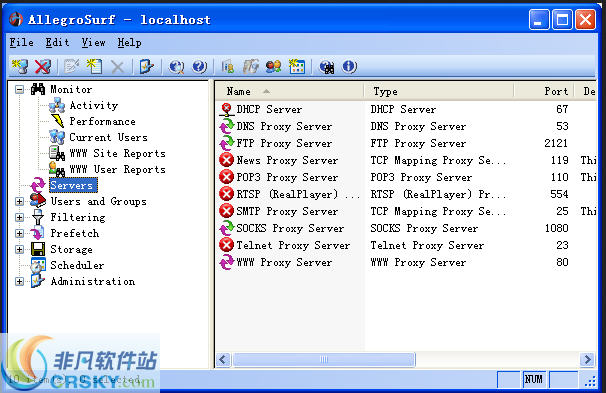Screen dimensions: 606x393
Task: Select the Administration tree label
Action: pyautogui.click(x=93, y=281)
